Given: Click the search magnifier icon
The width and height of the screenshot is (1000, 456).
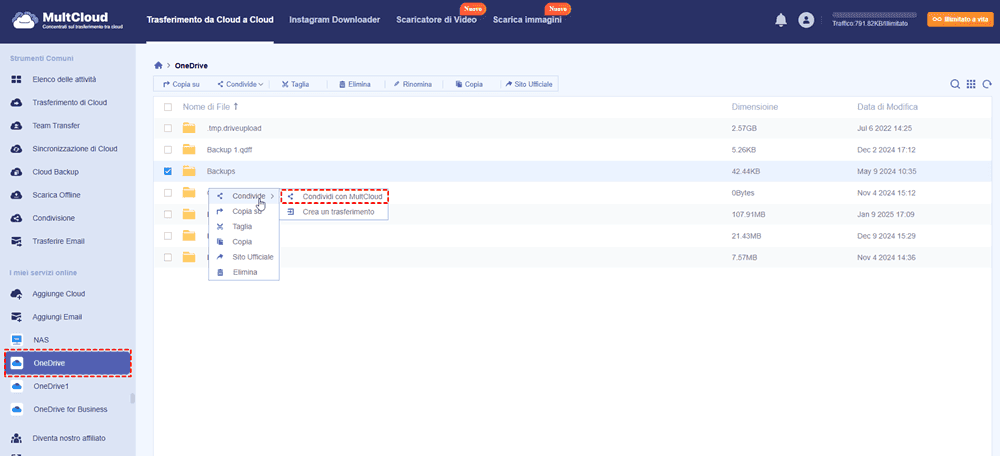Looking at the screenshot, I should [x=955, y=84].
